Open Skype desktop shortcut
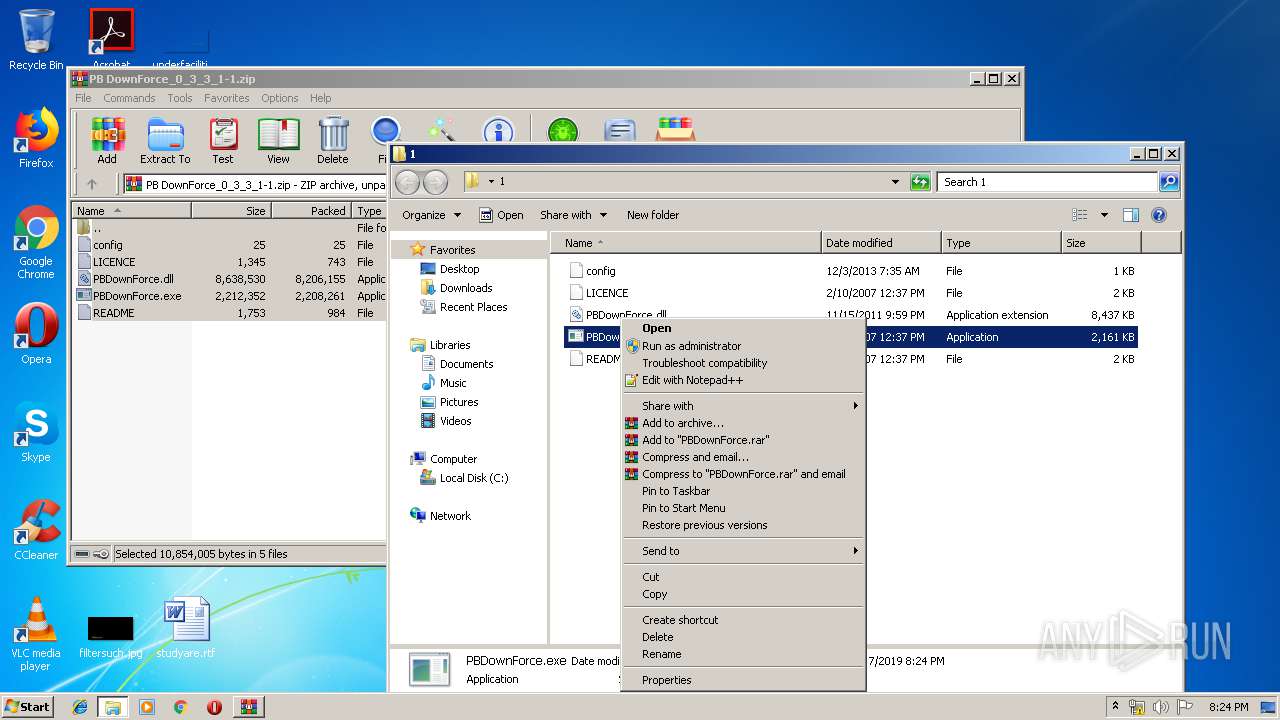1280x720 pixels. click(x=36, y=432)
